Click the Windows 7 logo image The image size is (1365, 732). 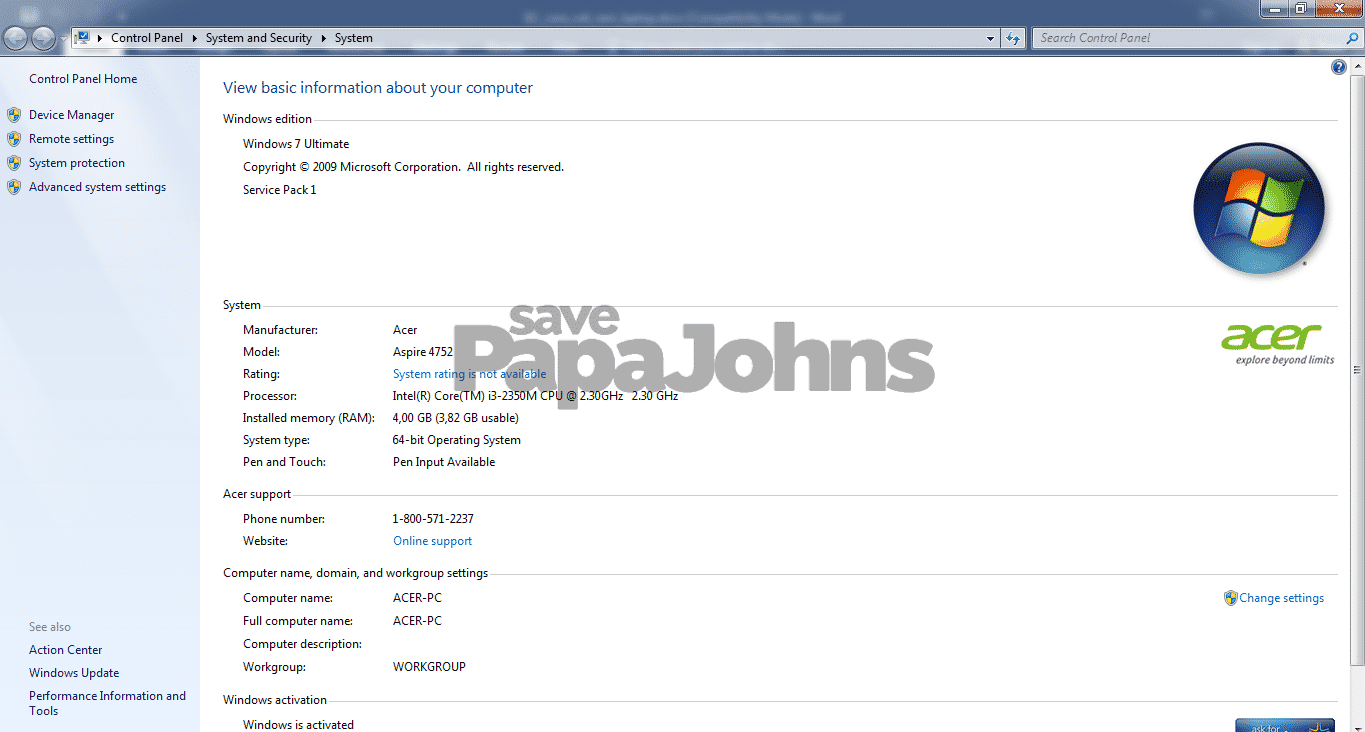1259,208
